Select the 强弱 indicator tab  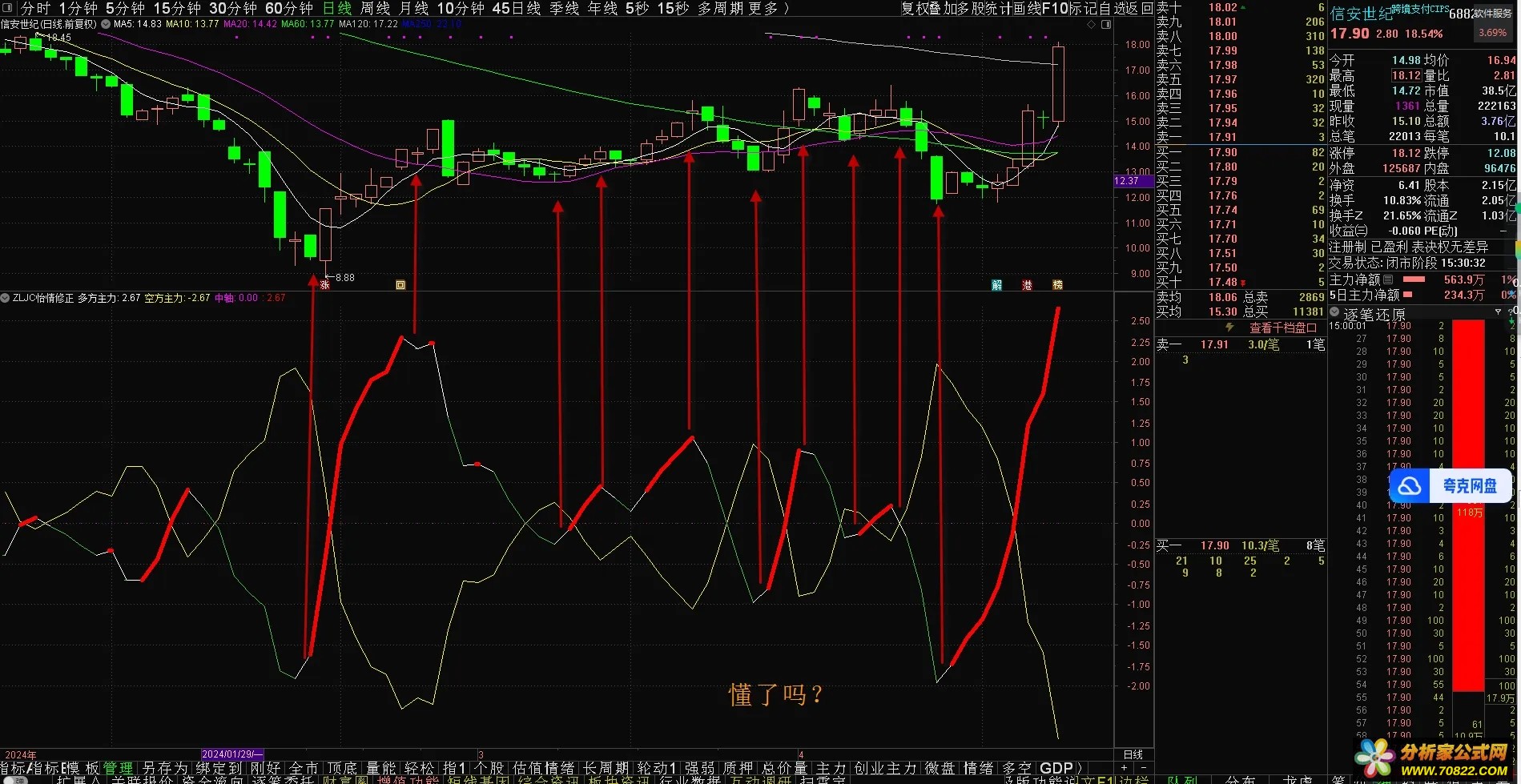(700, 768)
